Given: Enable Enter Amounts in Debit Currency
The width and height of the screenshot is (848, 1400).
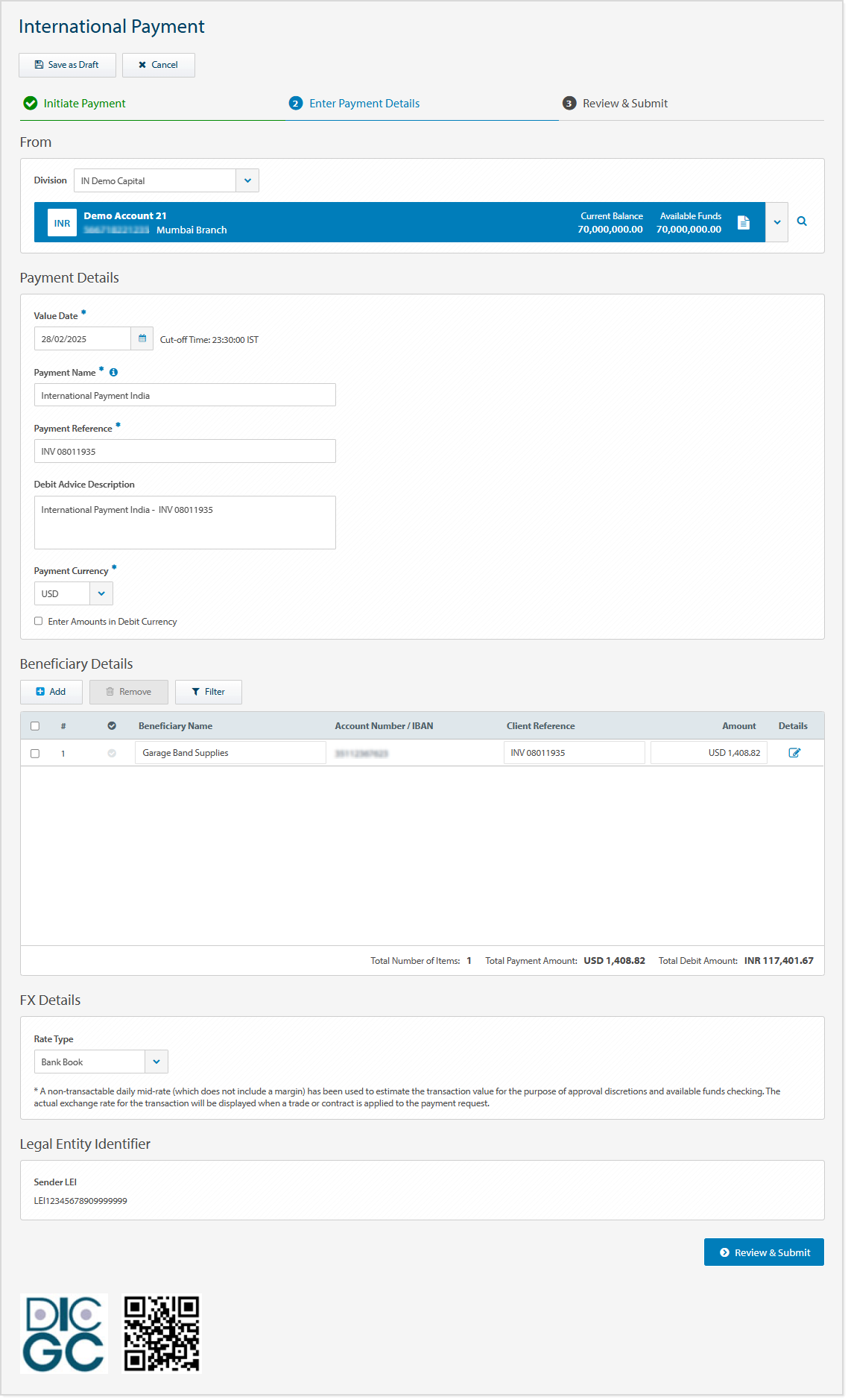Looking at the screenshot, I should pyautogui.click(x=38, y=621).
